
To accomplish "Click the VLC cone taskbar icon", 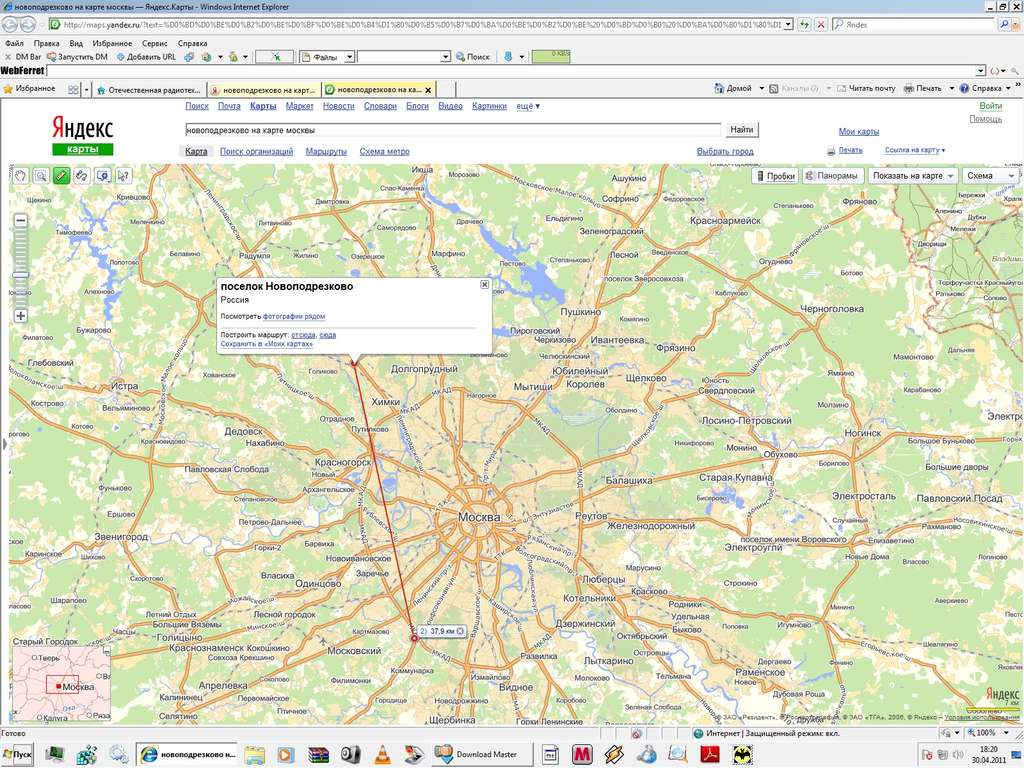I will pos(382,754).
